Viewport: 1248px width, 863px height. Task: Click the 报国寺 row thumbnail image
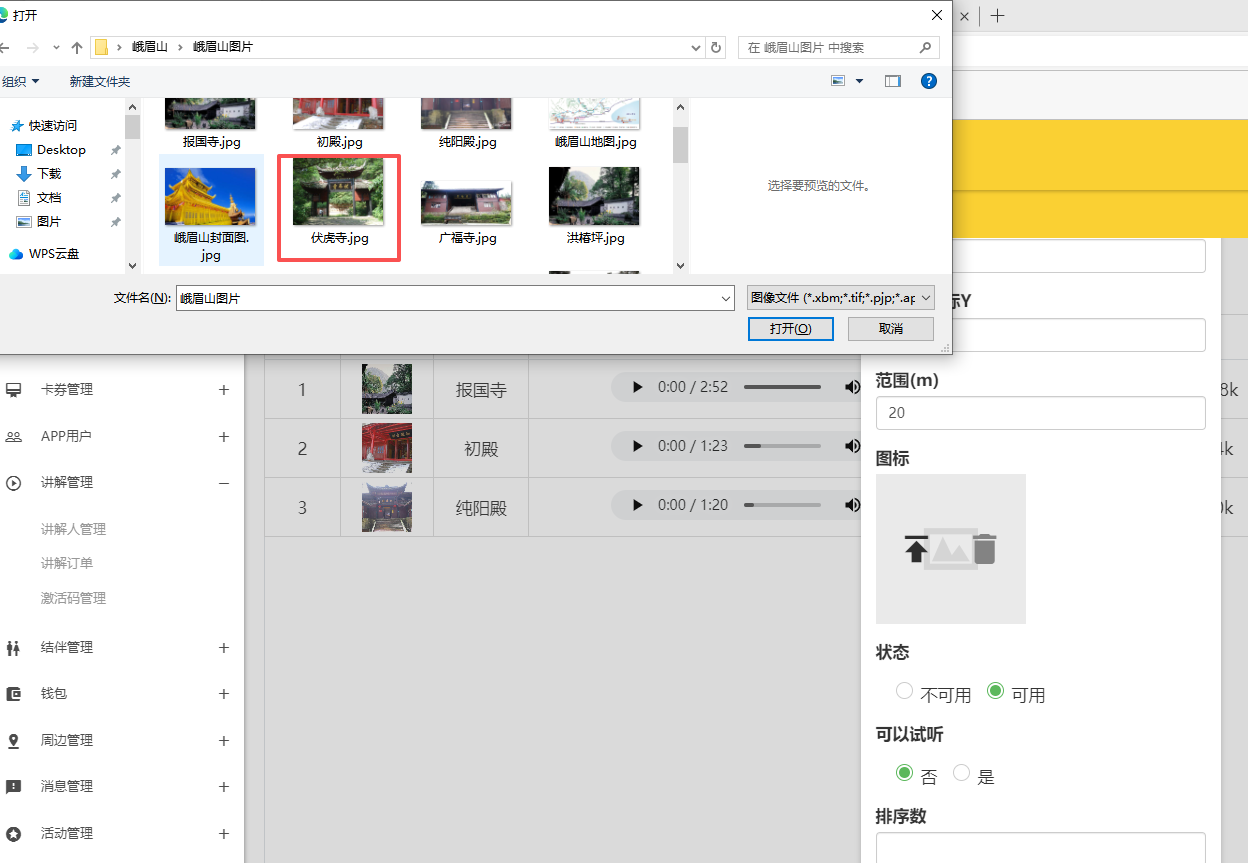(387, 389)
